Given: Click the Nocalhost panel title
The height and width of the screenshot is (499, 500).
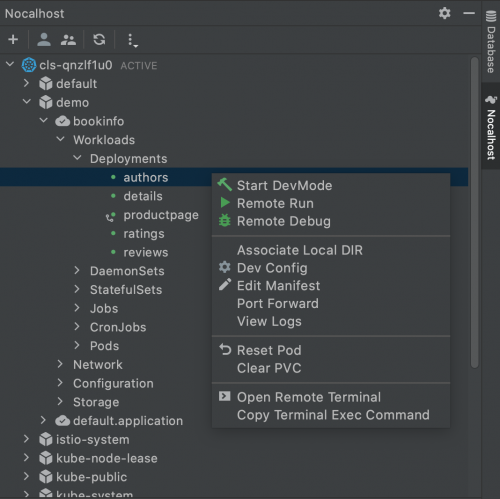Looking at the screenshot, I should coord(34,14).
